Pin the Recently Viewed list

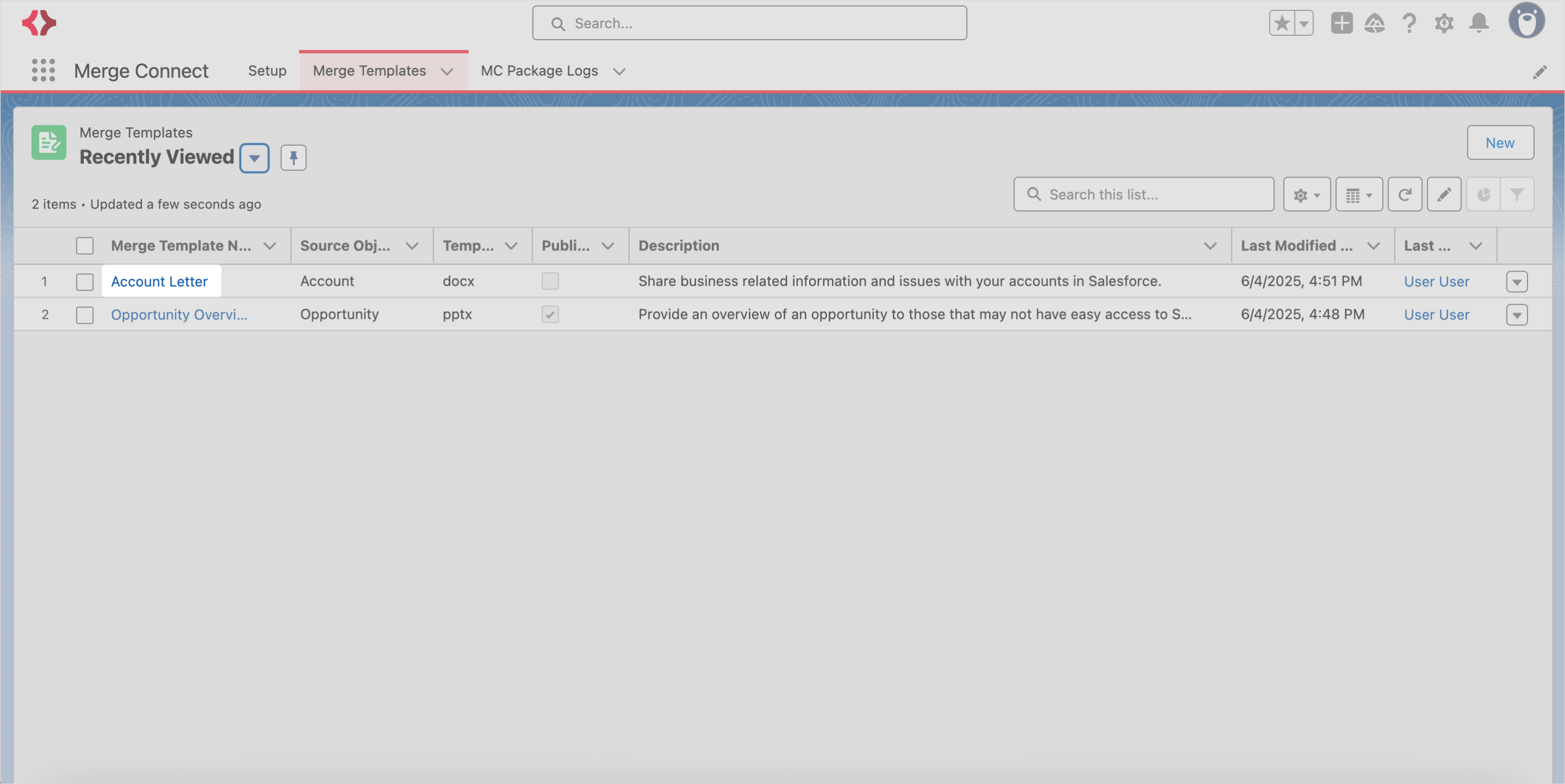point(293,157)
